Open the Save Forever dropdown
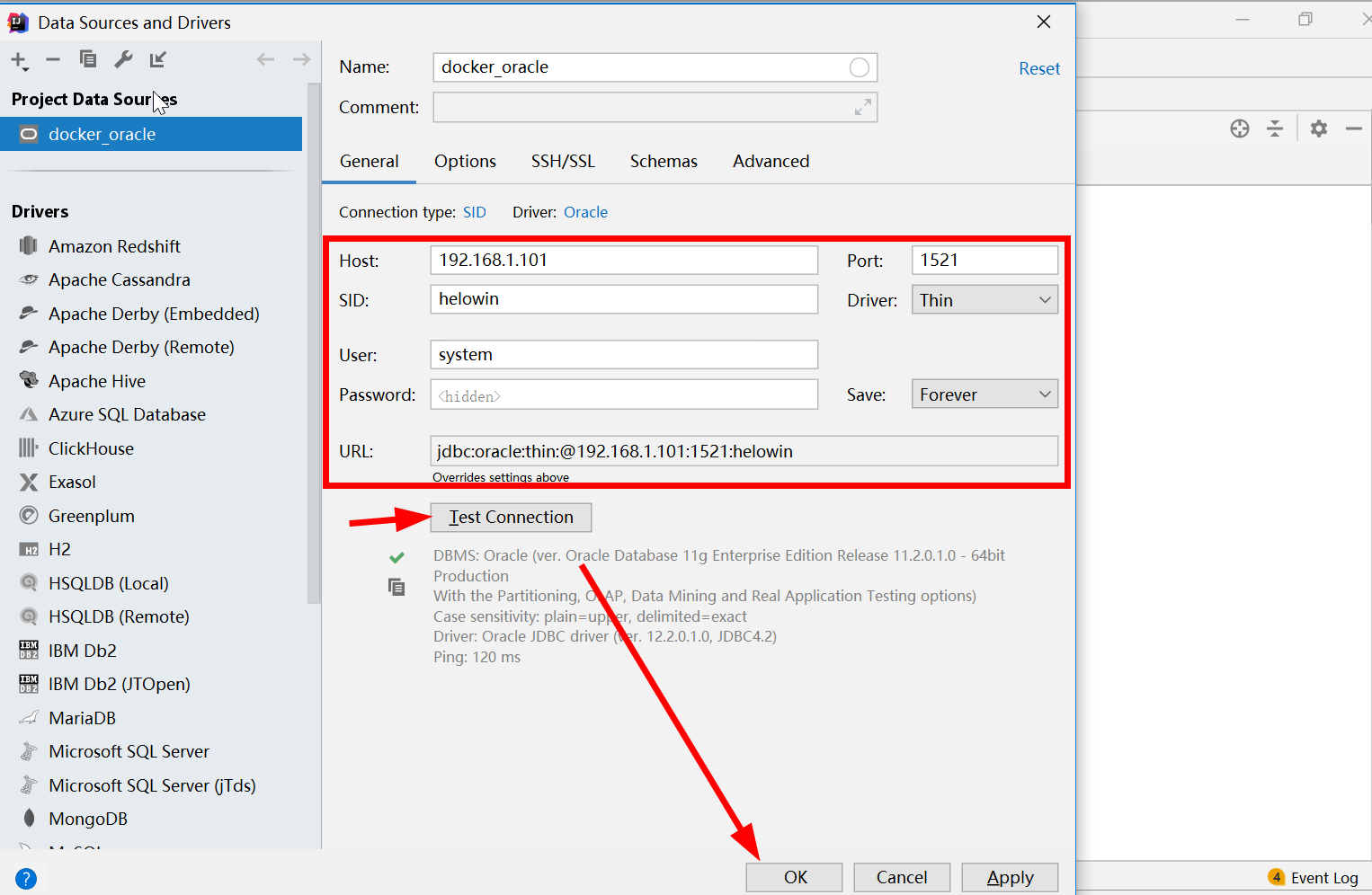The width and height of the screenshot is (1372, 895). pyautogui.click(x=984, y=394)
